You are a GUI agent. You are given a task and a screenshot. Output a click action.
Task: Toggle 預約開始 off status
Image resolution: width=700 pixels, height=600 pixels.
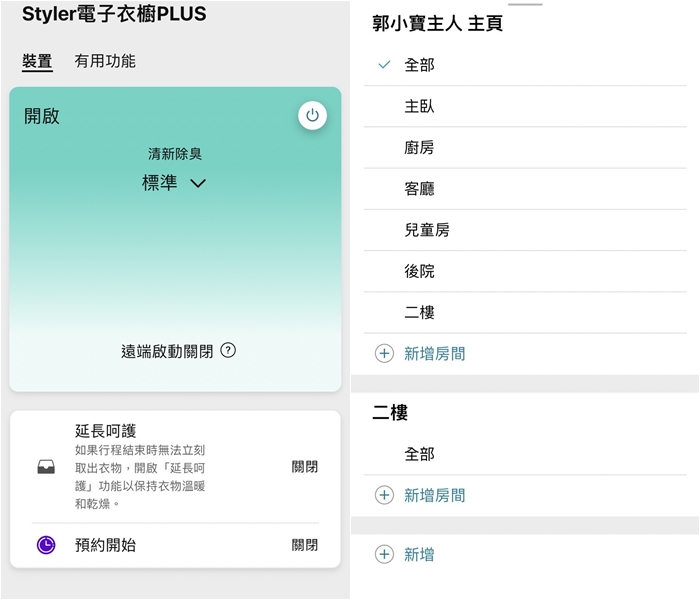pyautogui.click(x=304, y=545)
